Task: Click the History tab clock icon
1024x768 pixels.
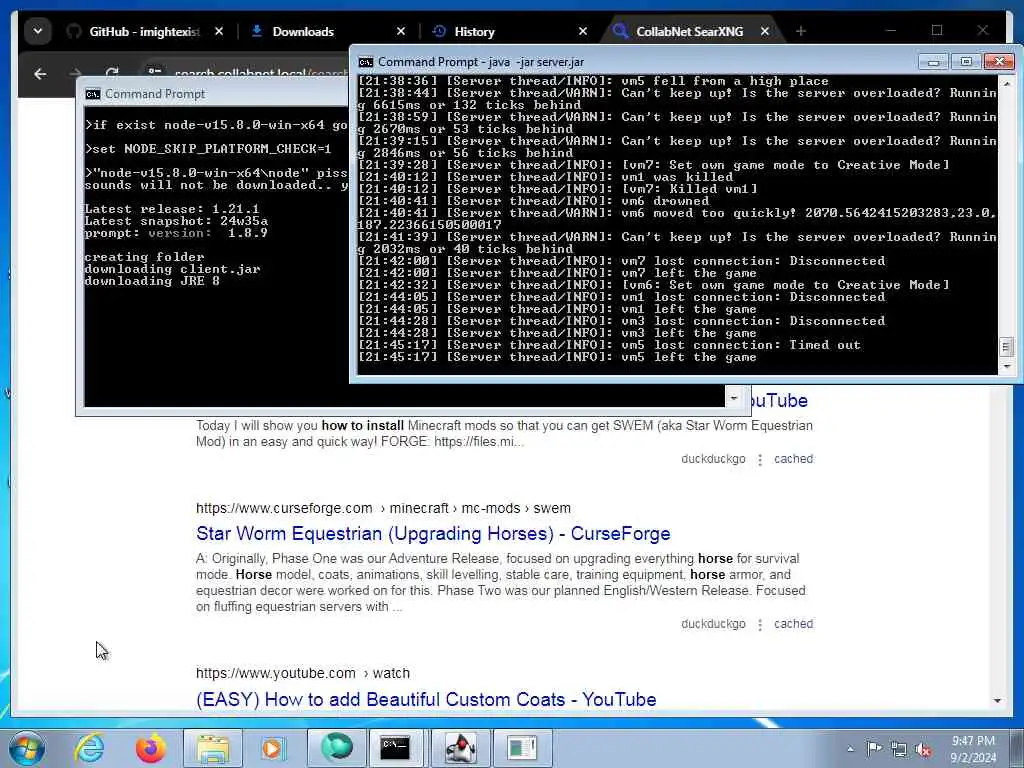Action: click(439, 31)
